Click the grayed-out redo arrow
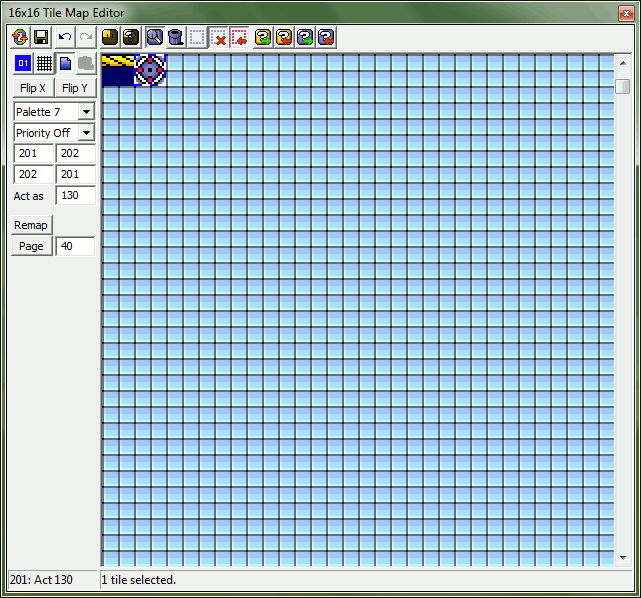 [86, 38]
